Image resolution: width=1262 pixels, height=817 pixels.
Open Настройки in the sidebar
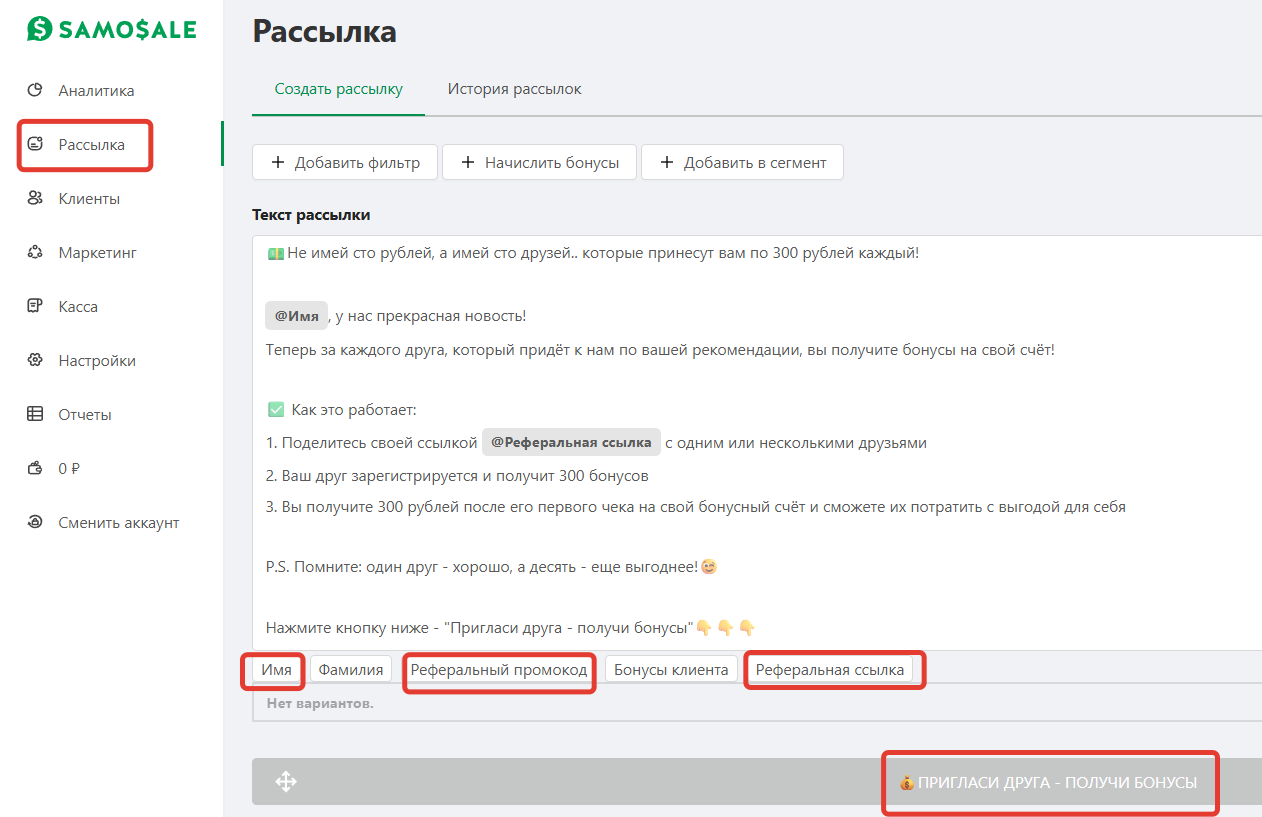(97, 360)
